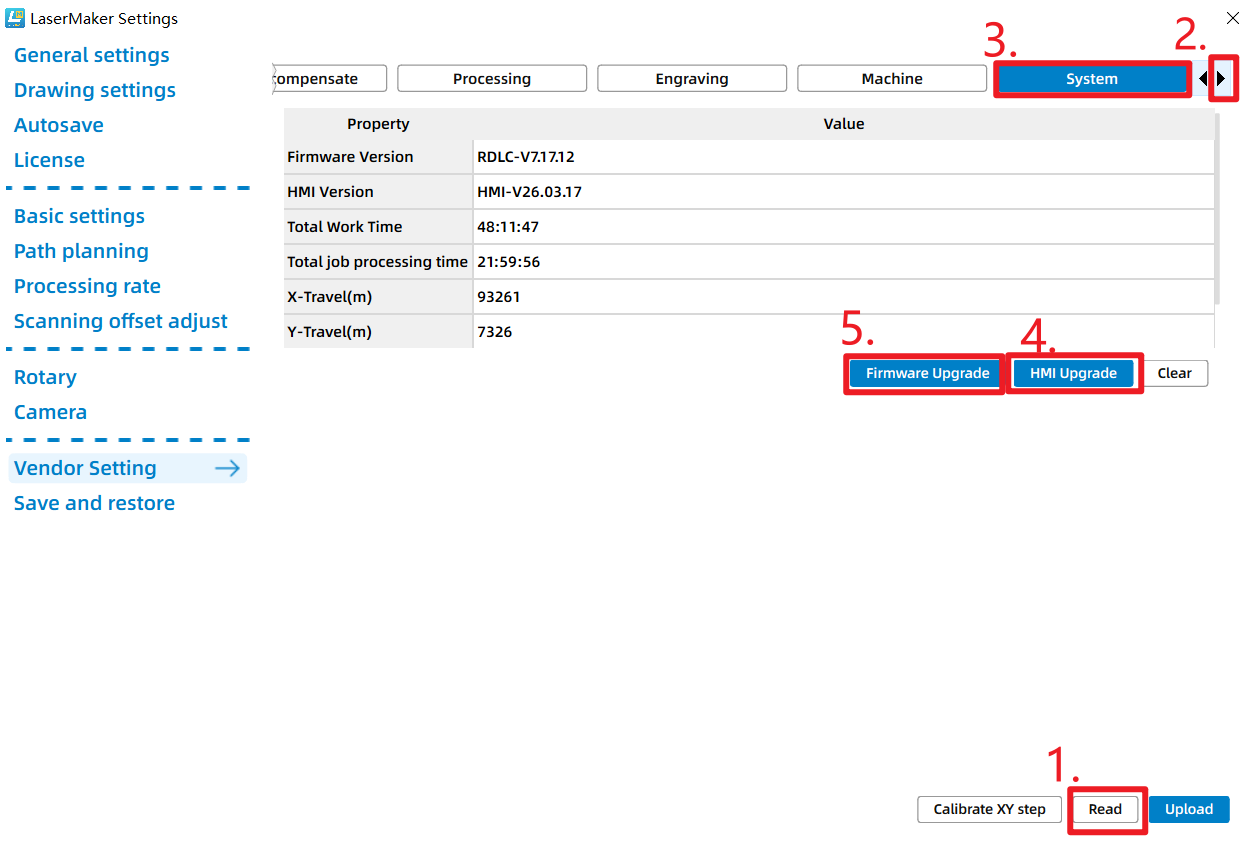The image size is (1252, 842).
Task: Click the property table vertical scrollbar
Action: (1217, 210)
